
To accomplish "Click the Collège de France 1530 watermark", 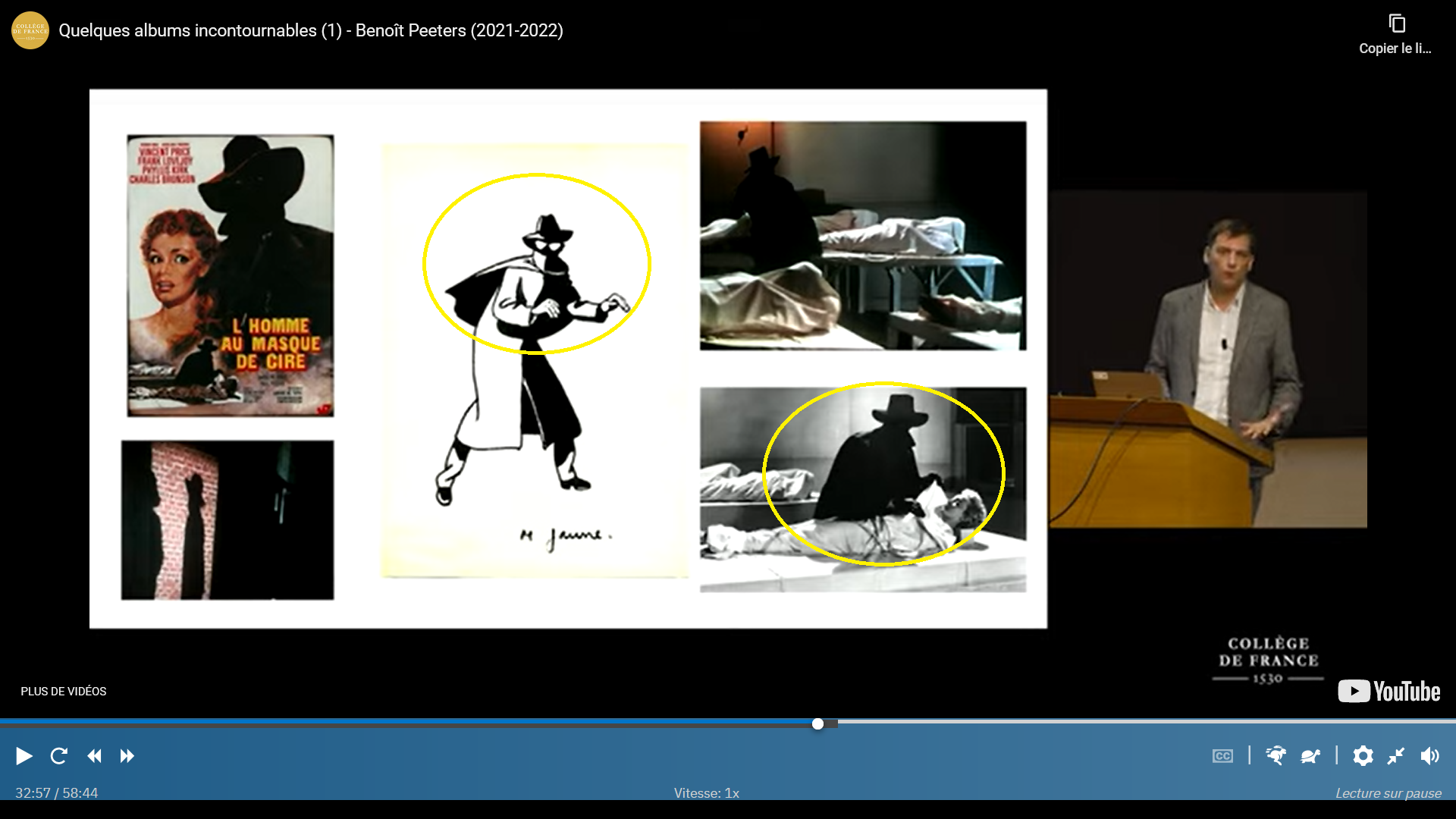I will tap(1268, 661).
